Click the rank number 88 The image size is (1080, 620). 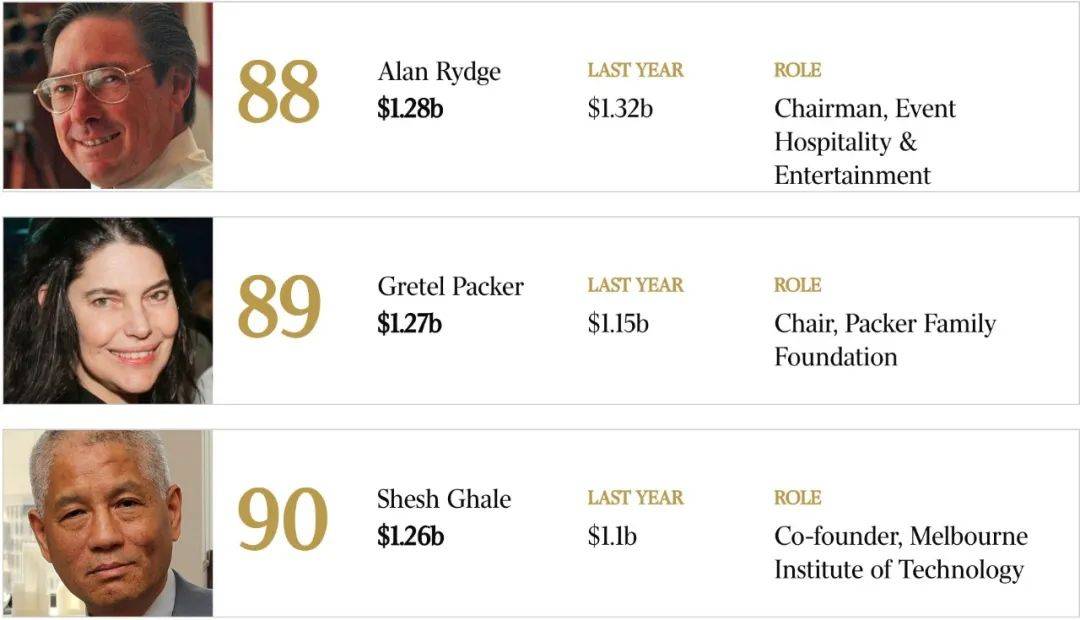pyautogui.click(x=278, y=92)
